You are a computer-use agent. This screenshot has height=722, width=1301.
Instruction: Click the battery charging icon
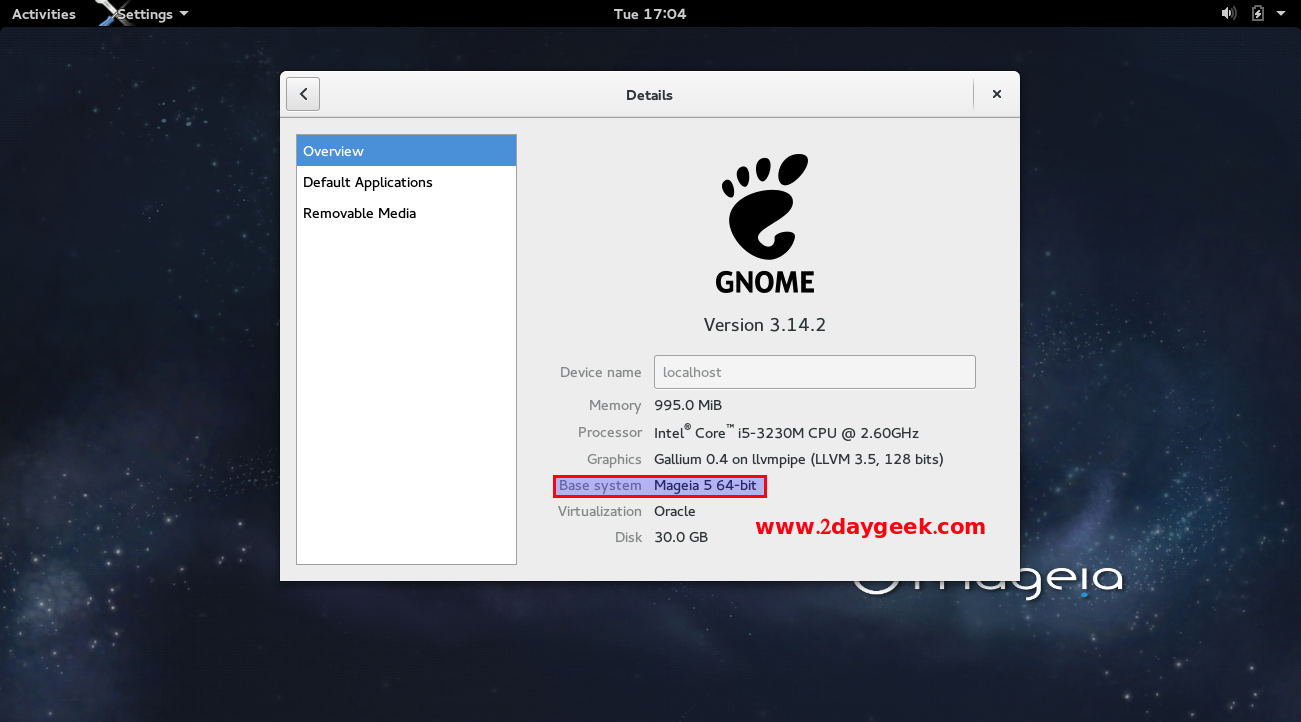click(x=1258, y=14)
